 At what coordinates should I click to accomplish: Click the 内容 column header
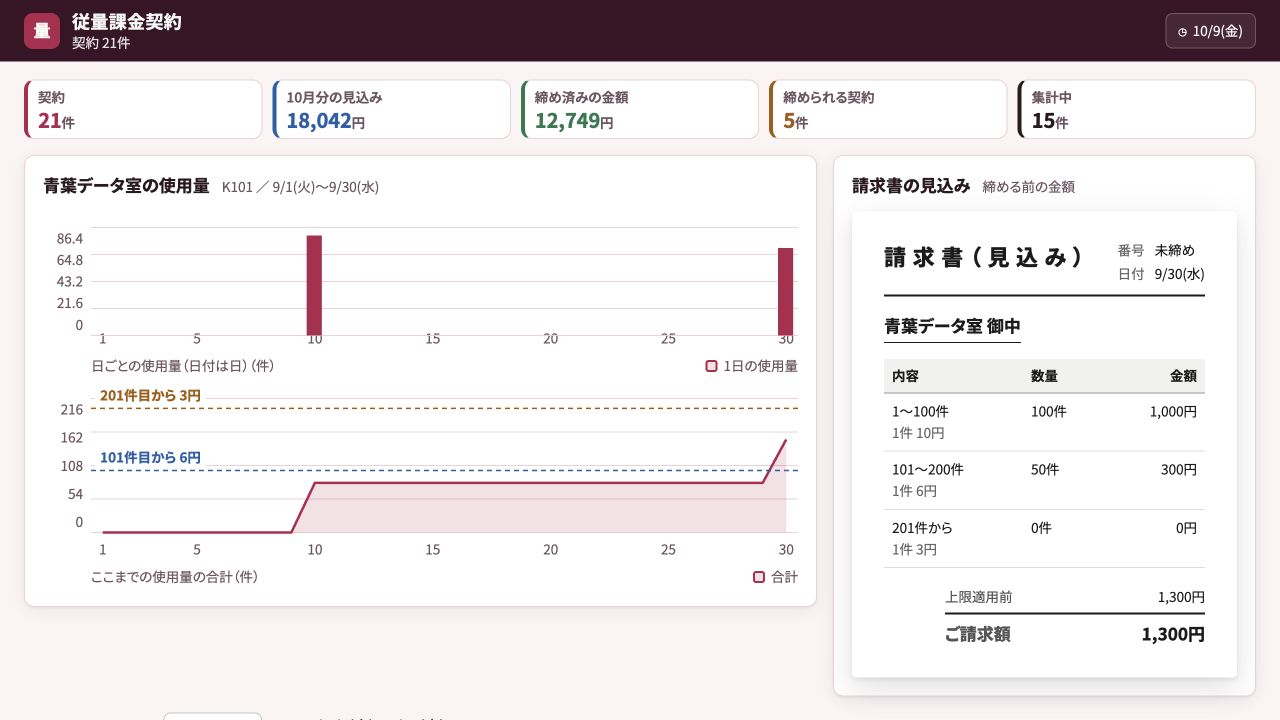pyautogui.click(x=905, y=376)
